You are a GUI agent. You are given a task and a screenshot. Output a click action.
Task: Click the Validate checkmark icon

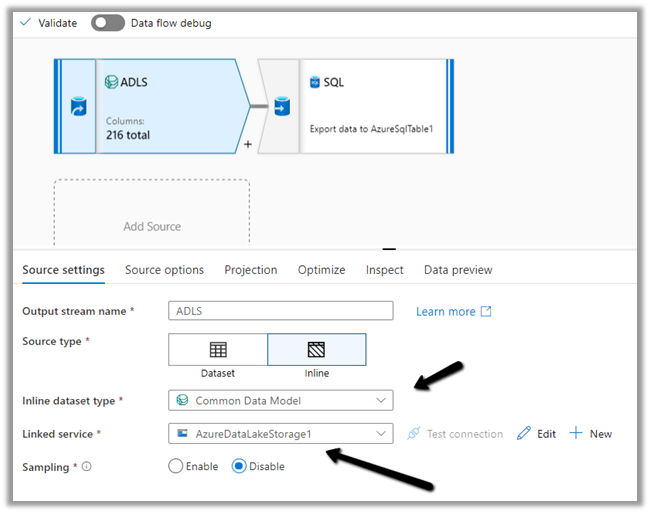pyautogui.click(x=25, y=23)
